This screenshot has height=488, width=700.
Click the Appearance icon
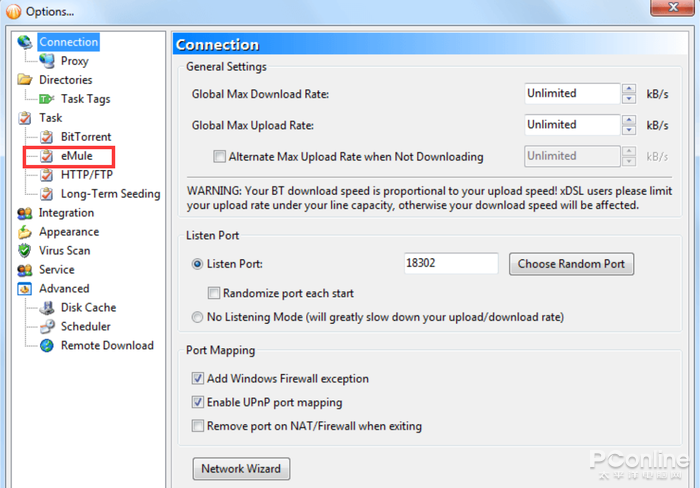coord(25,232)
